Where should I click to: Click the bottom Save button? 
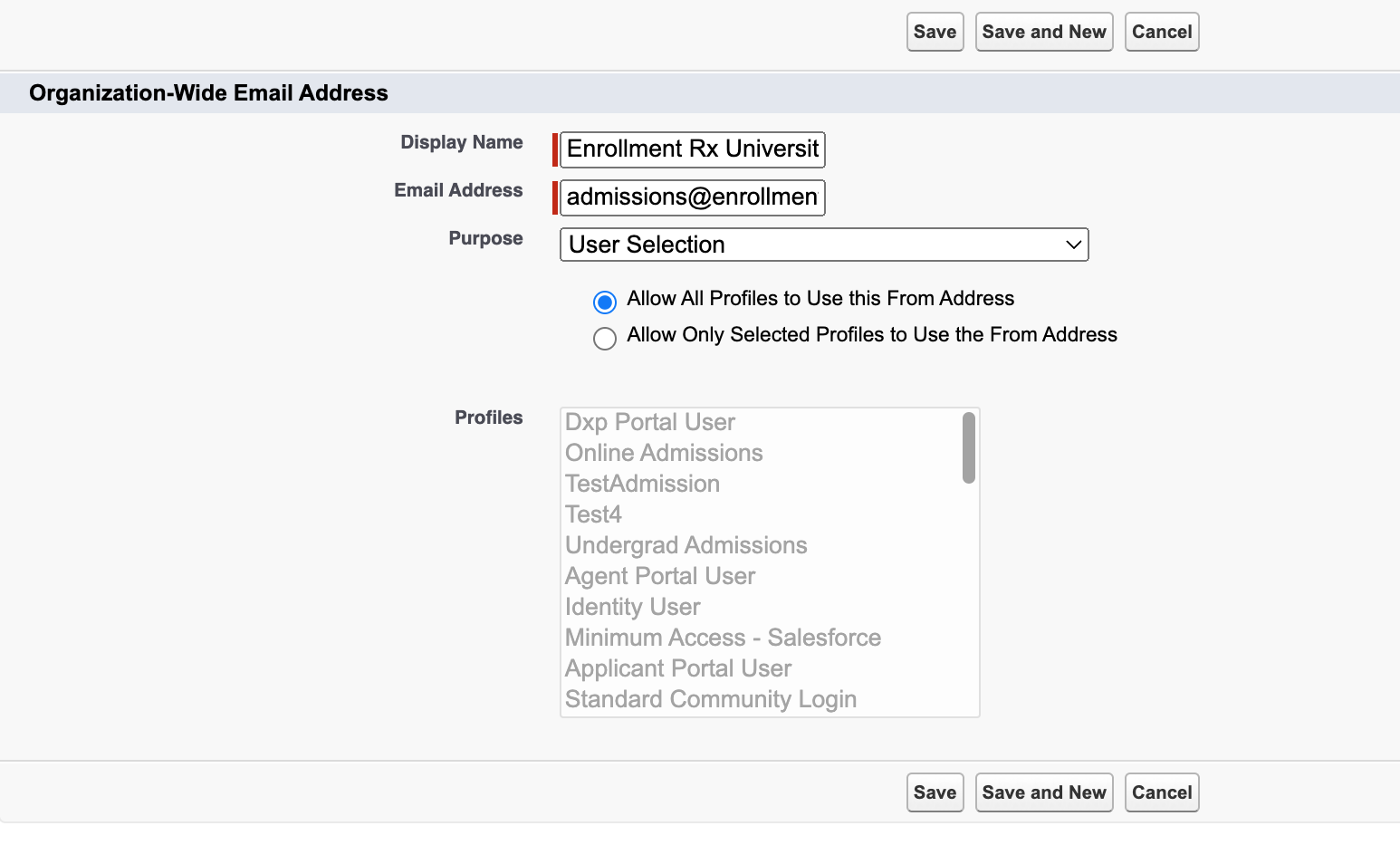(x=935, y=792)
